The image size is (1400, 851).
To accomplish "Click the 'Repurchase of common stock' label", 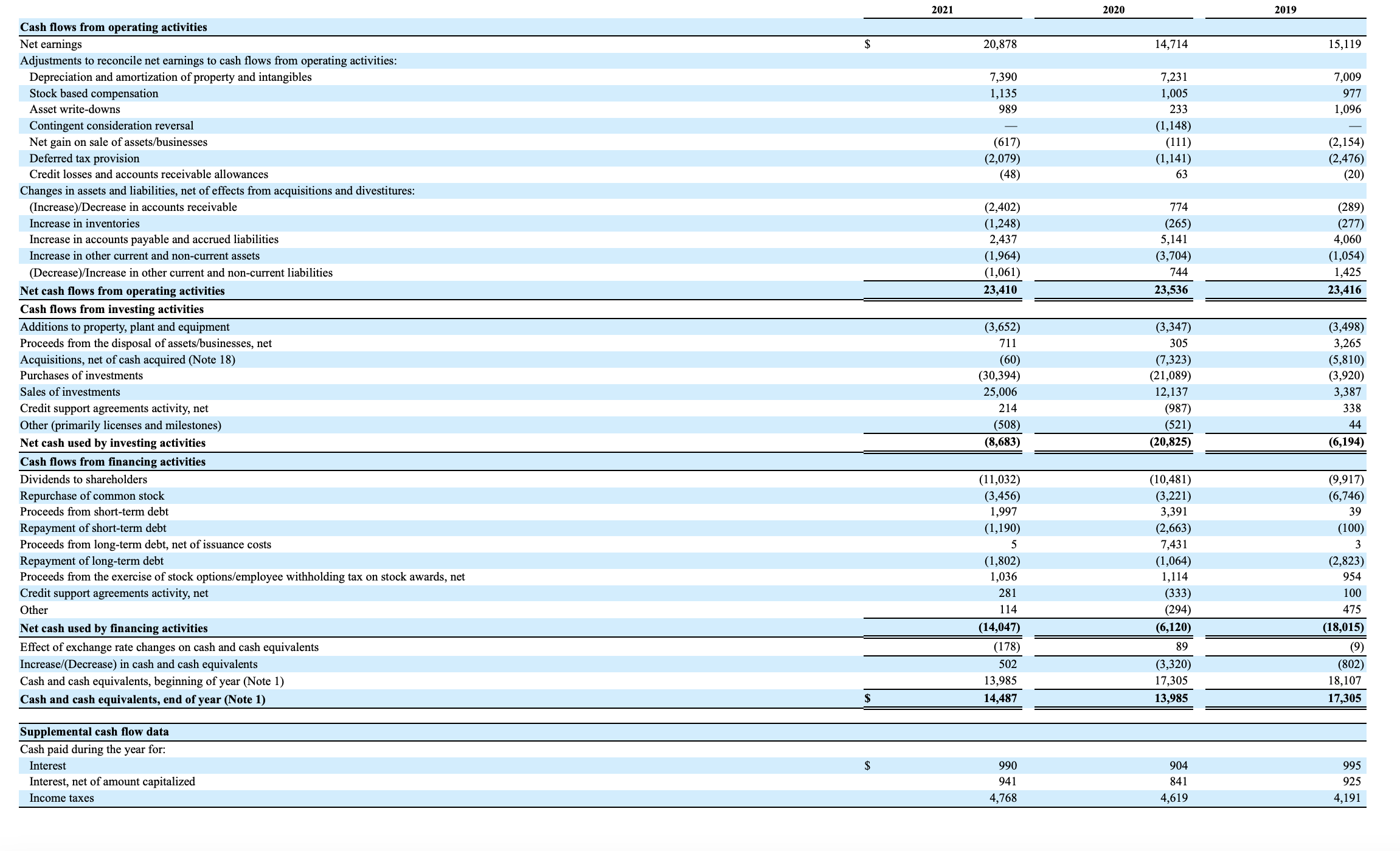I will (92, 496).
